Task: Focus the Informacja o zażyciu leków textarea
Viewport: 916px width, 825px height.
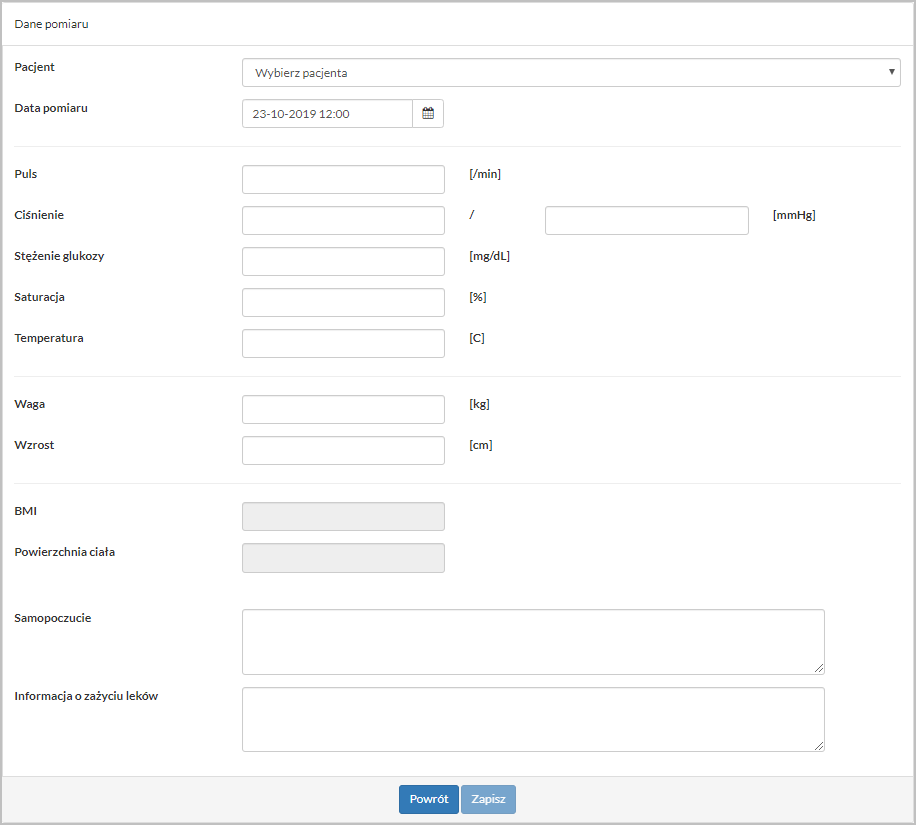Action: coord(533,719)
